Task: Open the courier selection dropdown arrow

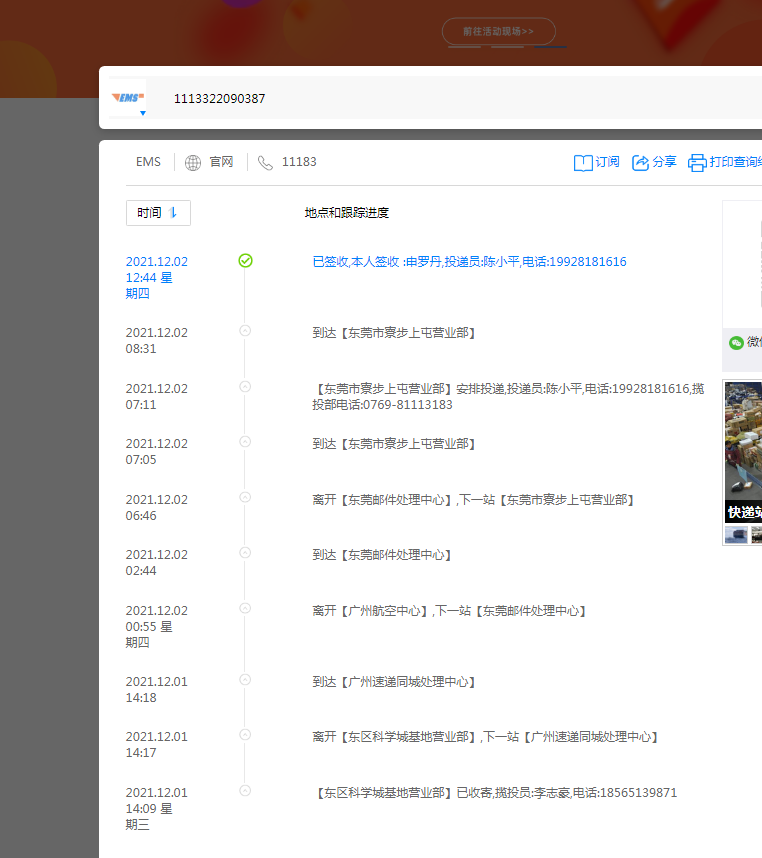Action: 142,114
